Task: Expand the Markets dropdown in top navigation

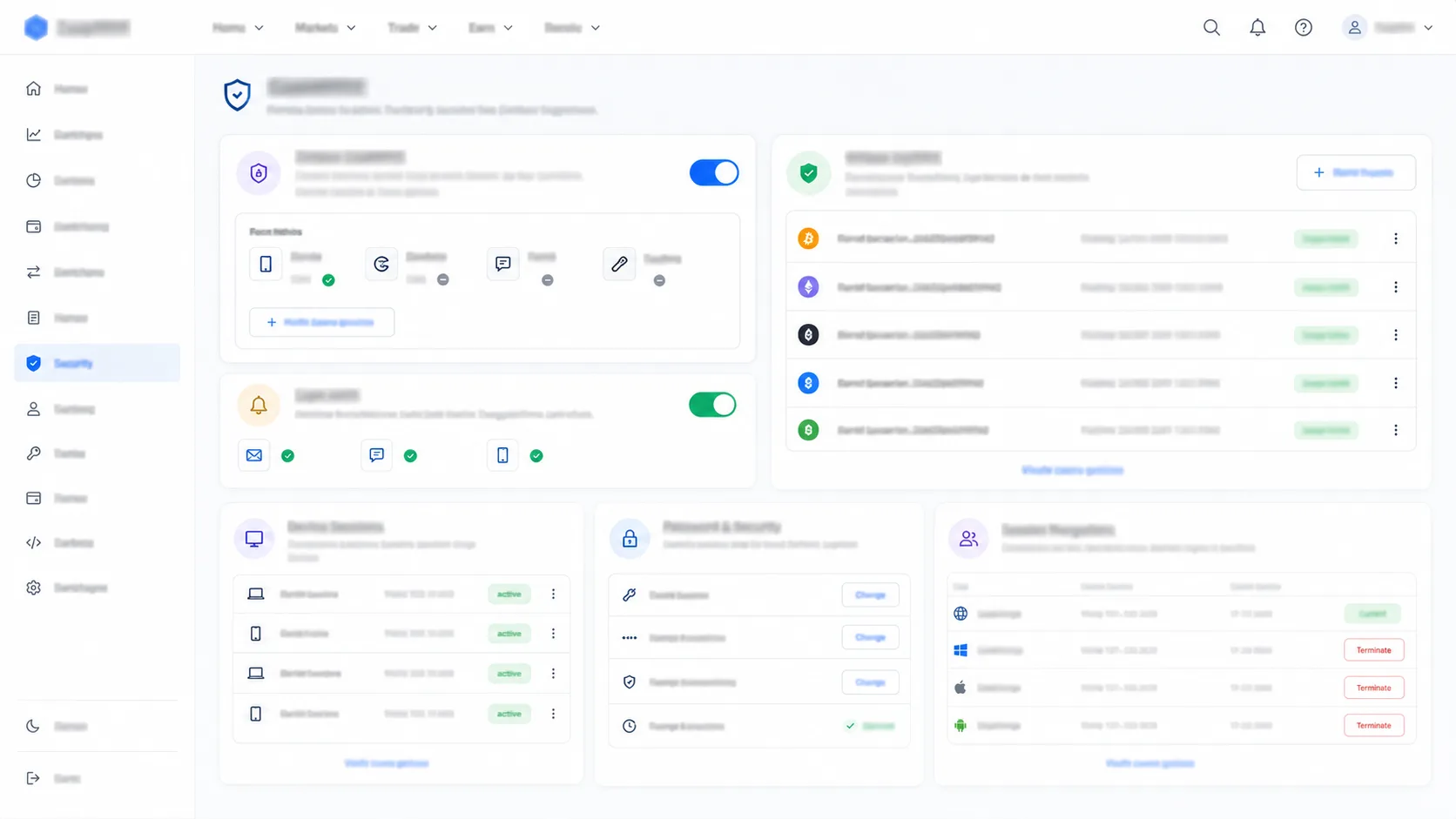Action: [325, 28]
